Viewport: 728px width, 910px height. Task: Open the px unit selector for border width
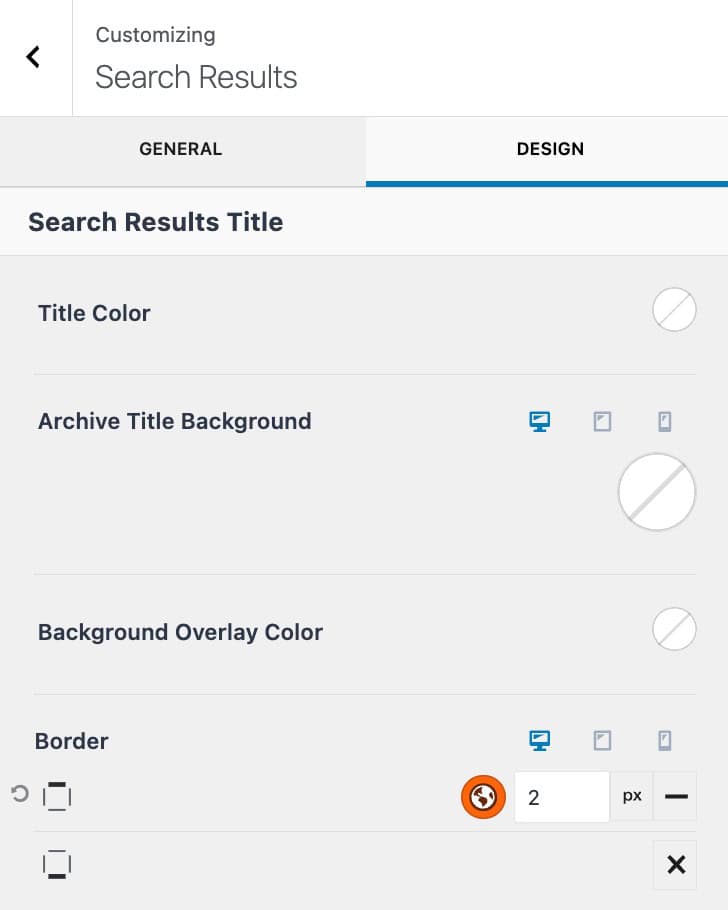click(x=631, y=796)
